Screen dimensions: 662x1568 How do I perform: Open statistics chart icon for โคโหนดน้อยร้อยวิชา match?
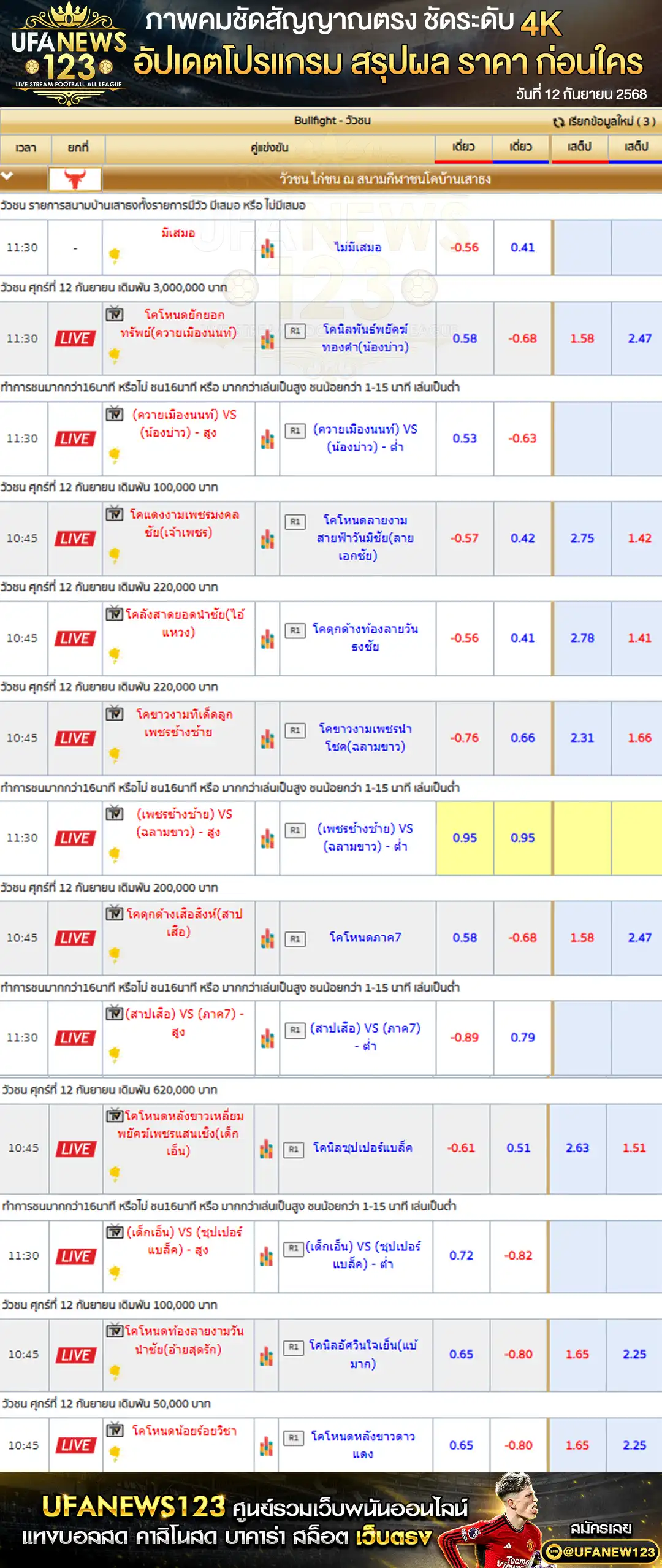pyautogui.click(x=266, y=1445)
